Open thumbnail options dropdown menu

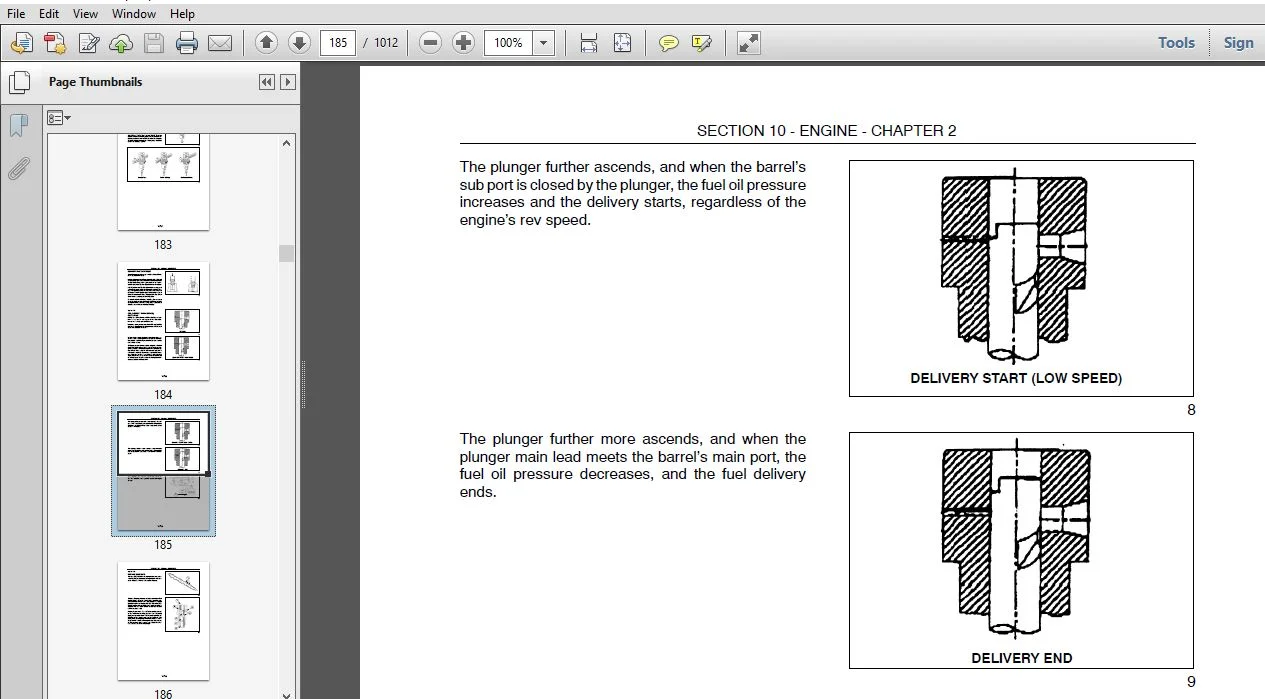click(x=59, y=118)
